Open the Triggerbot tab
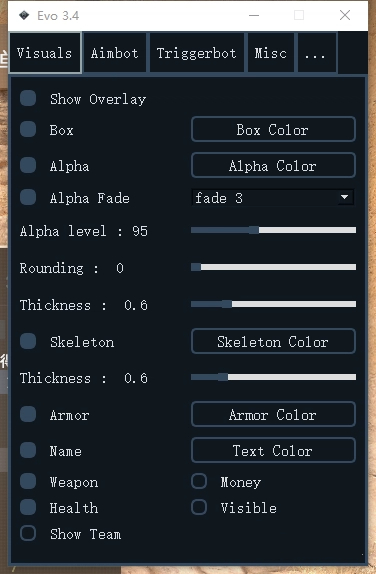The height and width of the screenshot is (574, 376). (197, 53)
